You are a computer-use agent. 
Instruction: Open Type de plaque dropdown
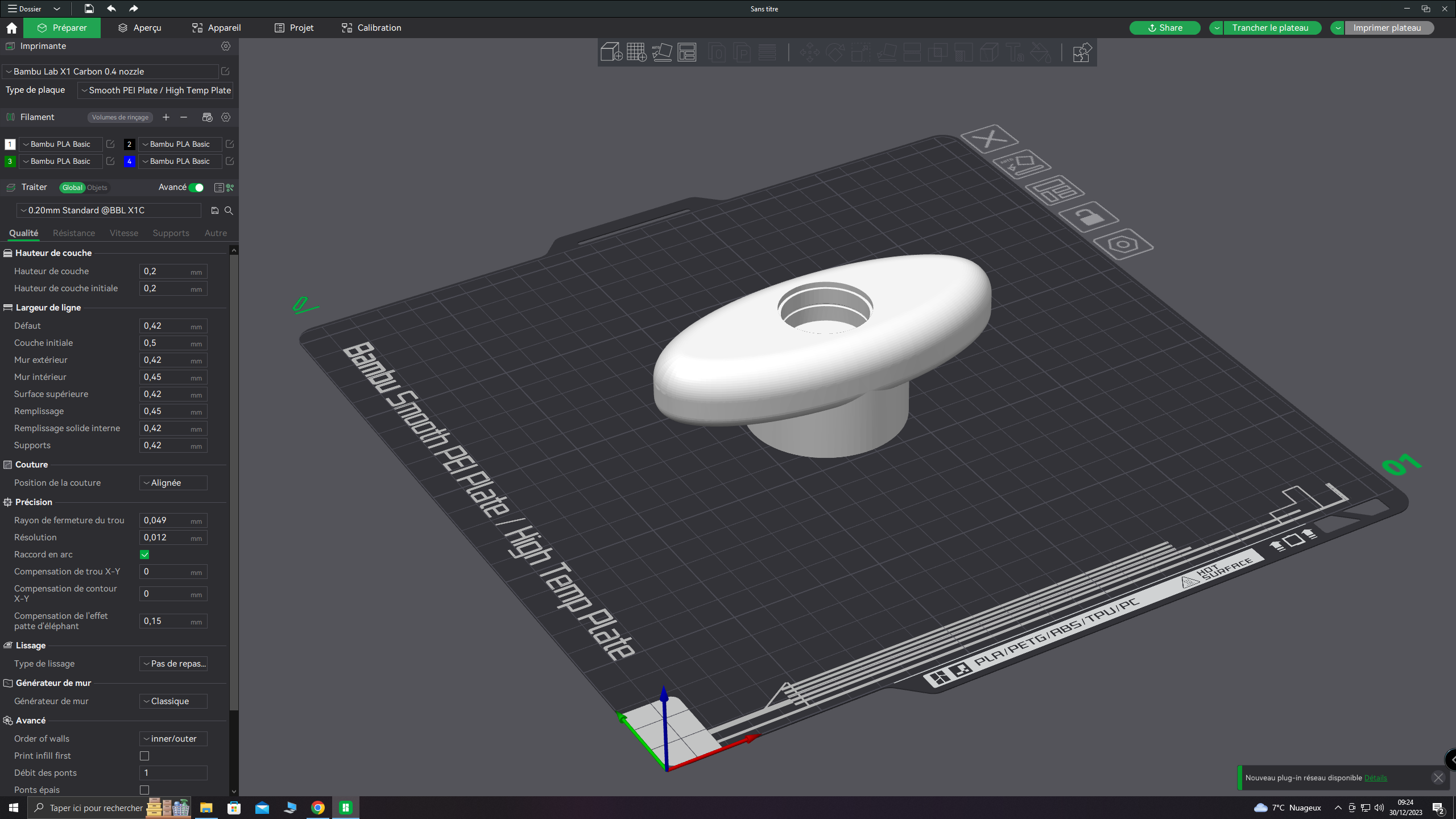coord(155,90)
